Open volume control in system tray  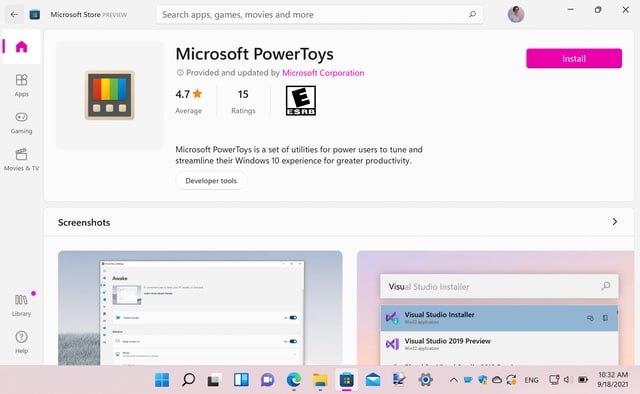point(567,380)
